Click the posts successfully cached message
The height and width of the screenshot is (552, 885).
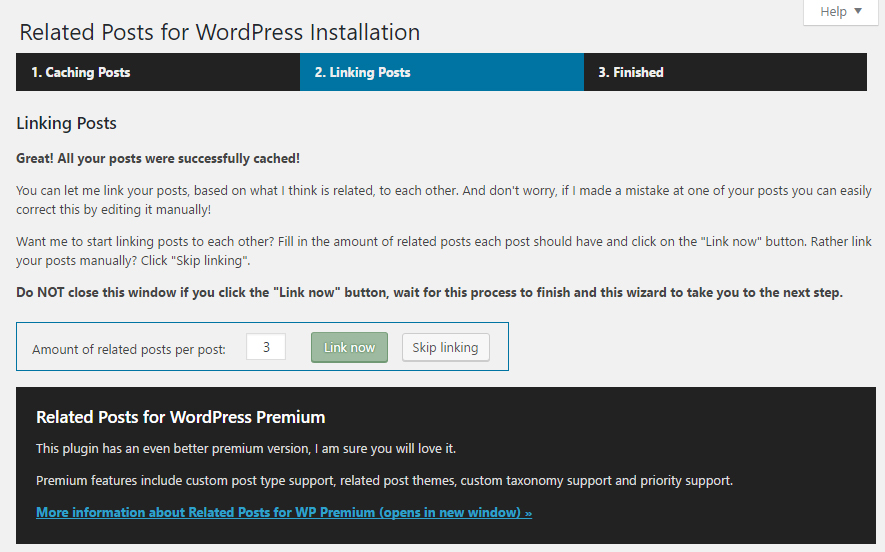[158, 159]
